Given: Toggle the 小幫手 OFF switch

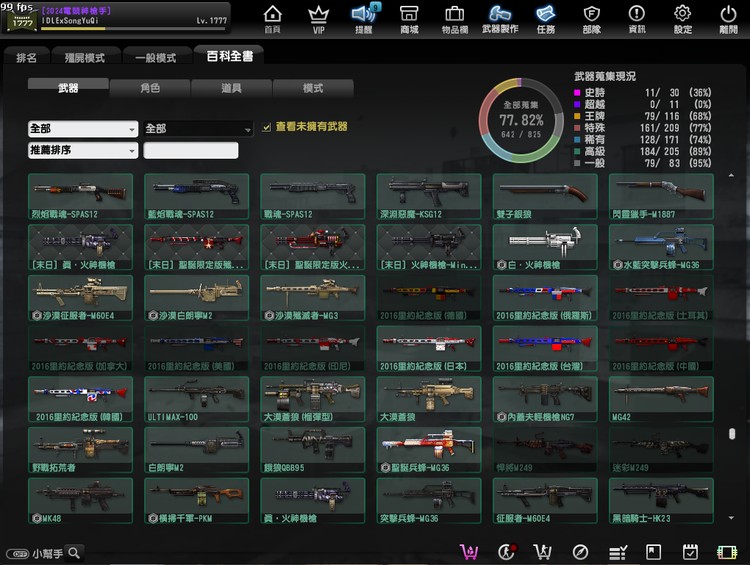Looking at the screenshot, I should (x=18, y=554).
